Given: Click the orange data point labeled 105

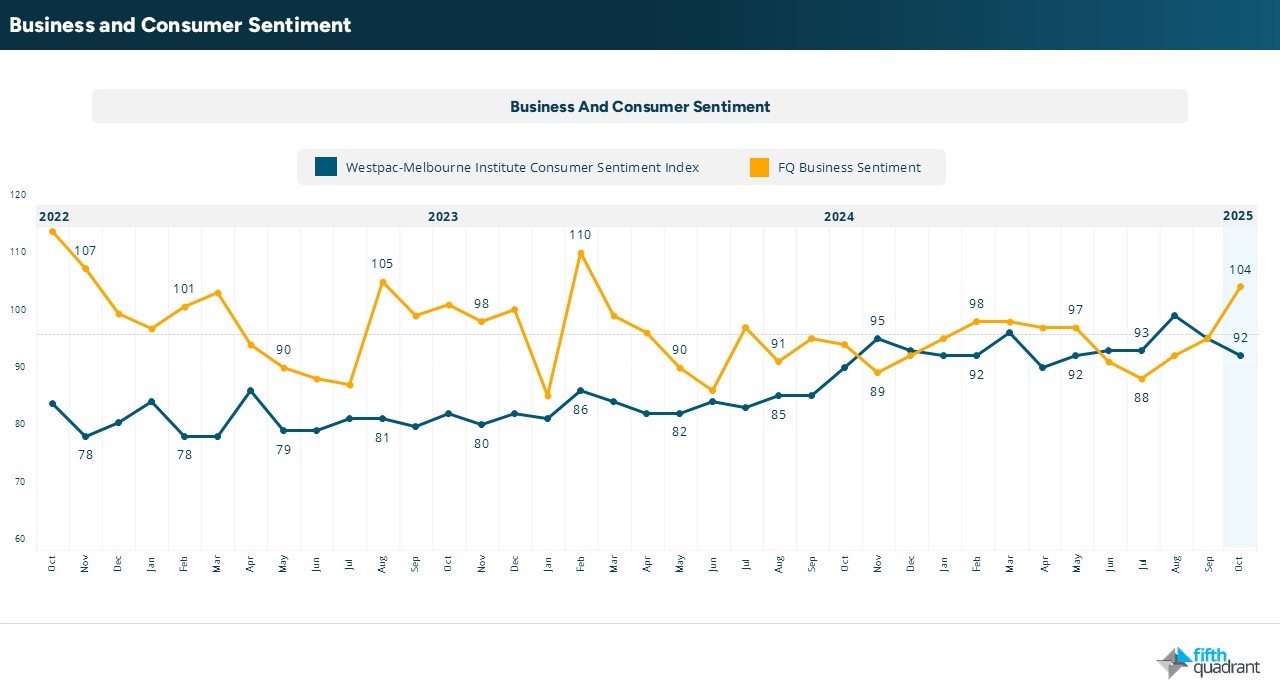Looking at the screenshot, I should pyautogui.click(x=382, y=282).
